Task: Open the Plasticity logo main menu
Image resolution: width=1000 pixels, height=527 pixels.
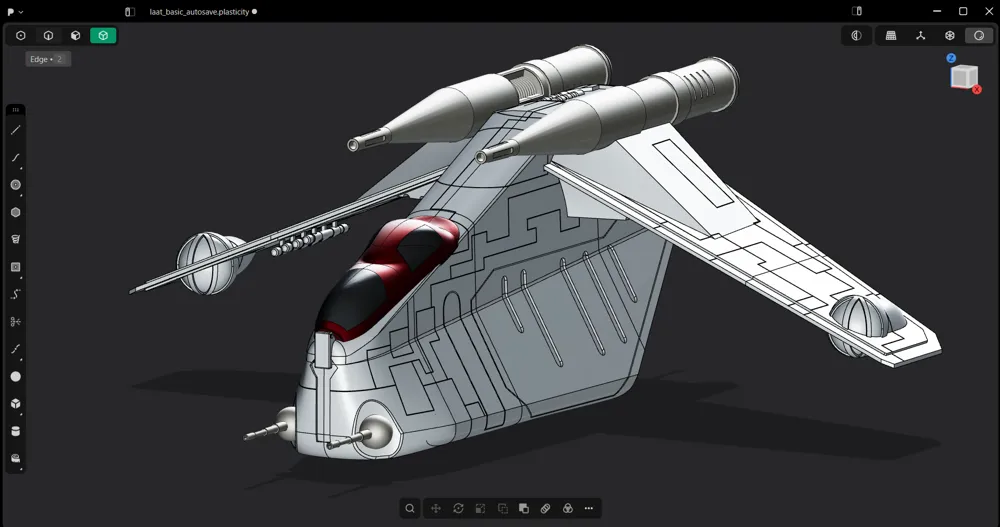Action: [x=15, y=11]
